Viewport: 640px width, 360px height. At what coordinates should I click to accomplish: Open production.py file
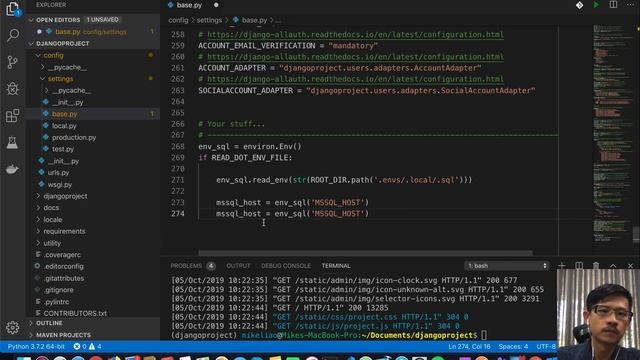coord(74,138)
